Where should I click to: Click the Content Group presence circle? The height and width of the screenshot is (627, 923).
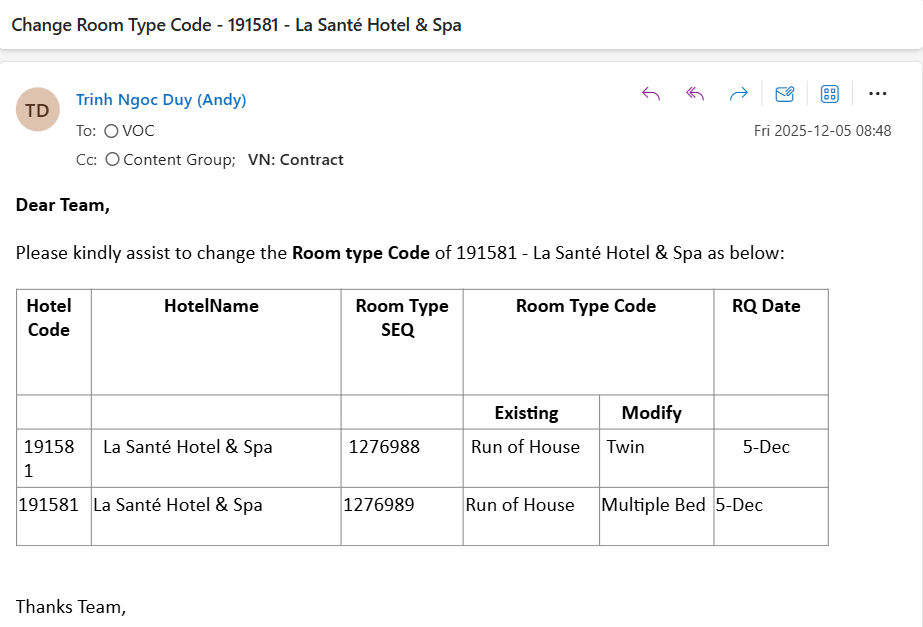pyautogui.click(x=112, y=160)
